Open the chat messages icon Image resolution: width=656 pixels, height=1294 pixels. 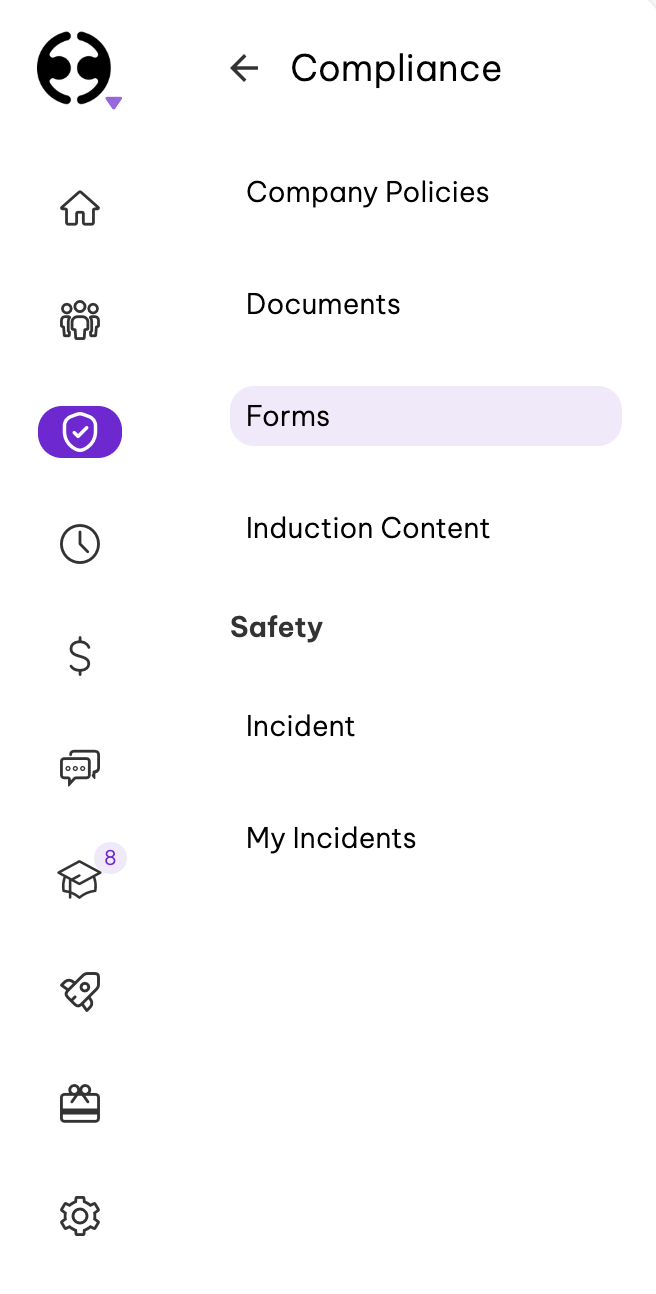(80, 768)
